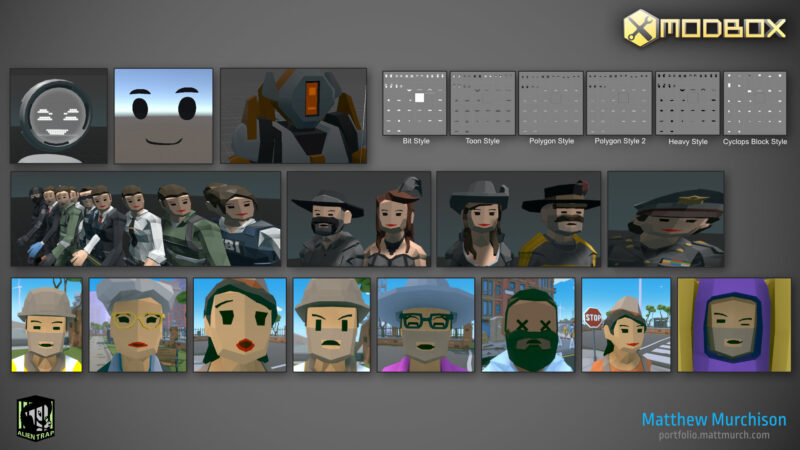Select the stop sign woman portrait
This screenshot has width=800, height=450.
[626, 324]
